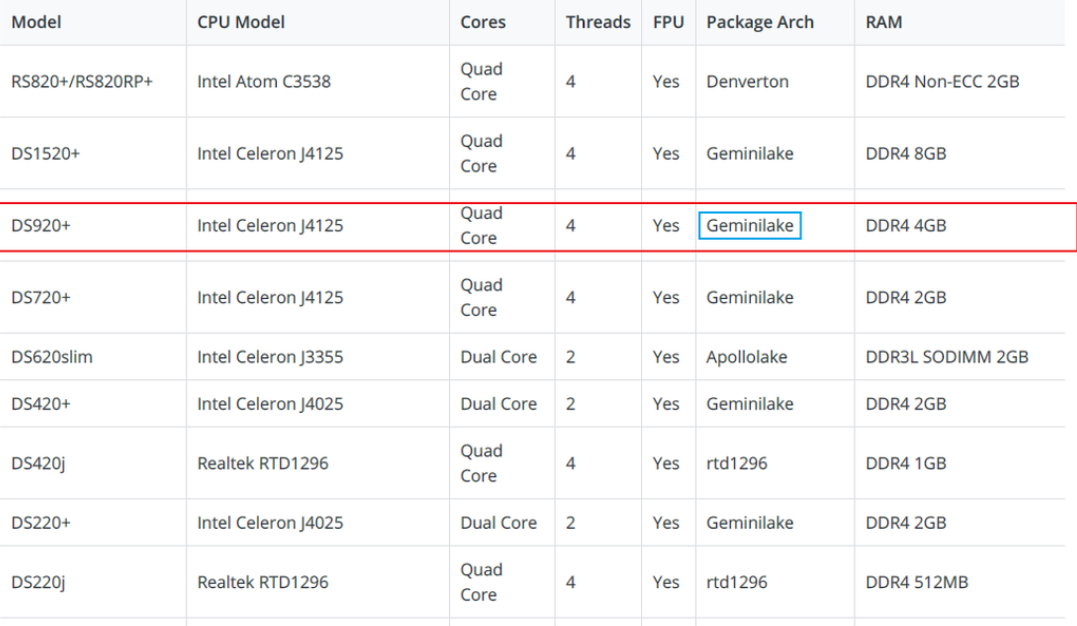Select the Denverton package arch cell
The image size is (1077, 626).
click(747, 82)
